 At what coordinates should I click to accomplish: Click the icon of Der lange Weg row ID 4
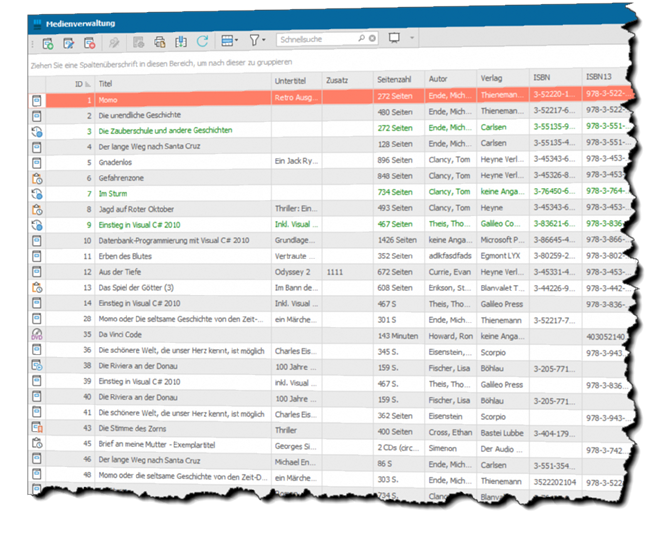point(37,148)
